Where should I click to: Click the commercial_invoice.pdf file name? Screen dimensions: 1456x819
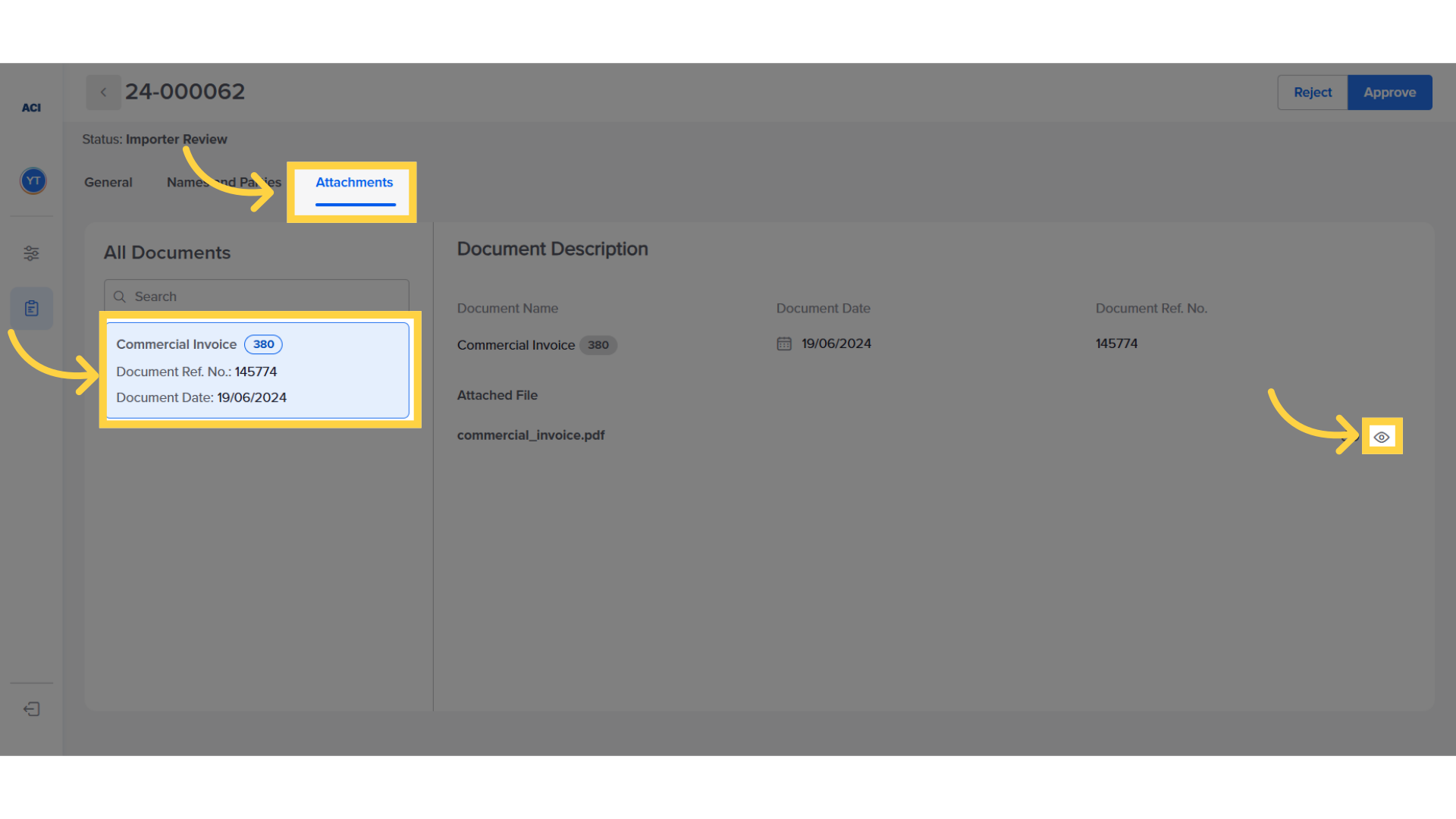[531, 435]
